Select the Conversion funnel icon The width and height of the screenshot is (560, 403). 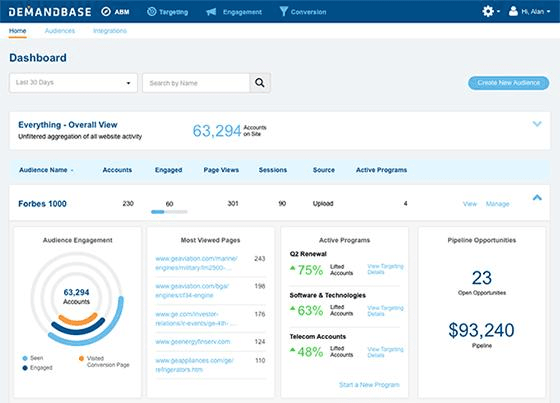tap(284, 11)
